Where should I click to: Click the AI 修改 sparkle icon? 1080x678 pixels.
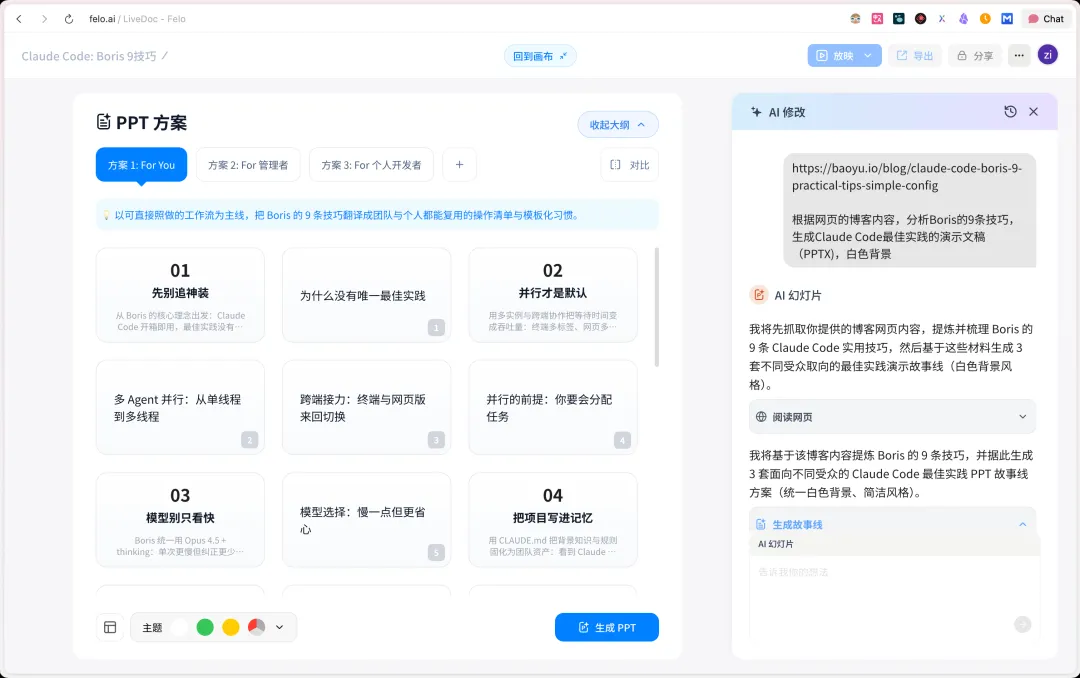coord(756,112)
